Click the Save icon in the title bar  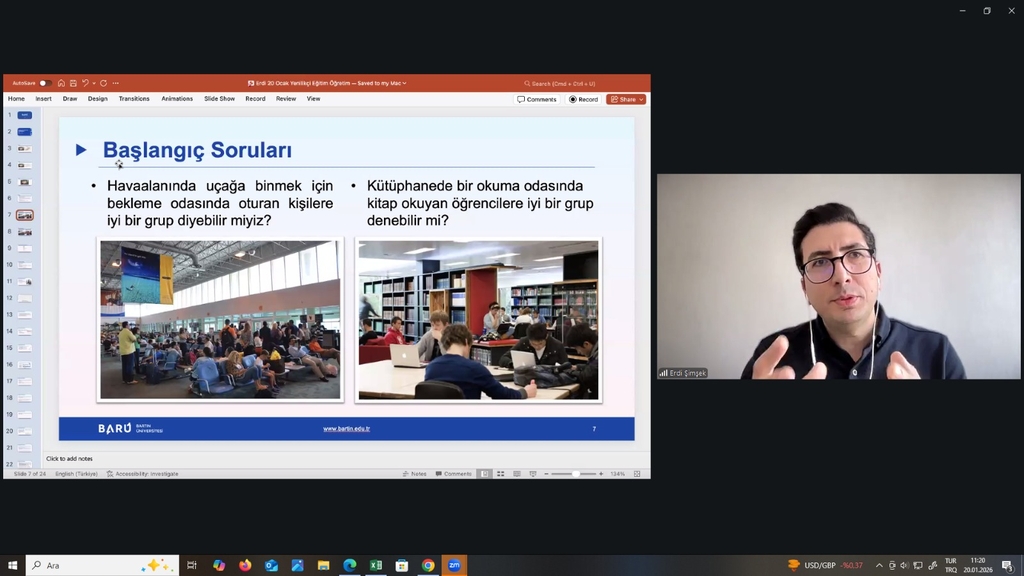72,83
